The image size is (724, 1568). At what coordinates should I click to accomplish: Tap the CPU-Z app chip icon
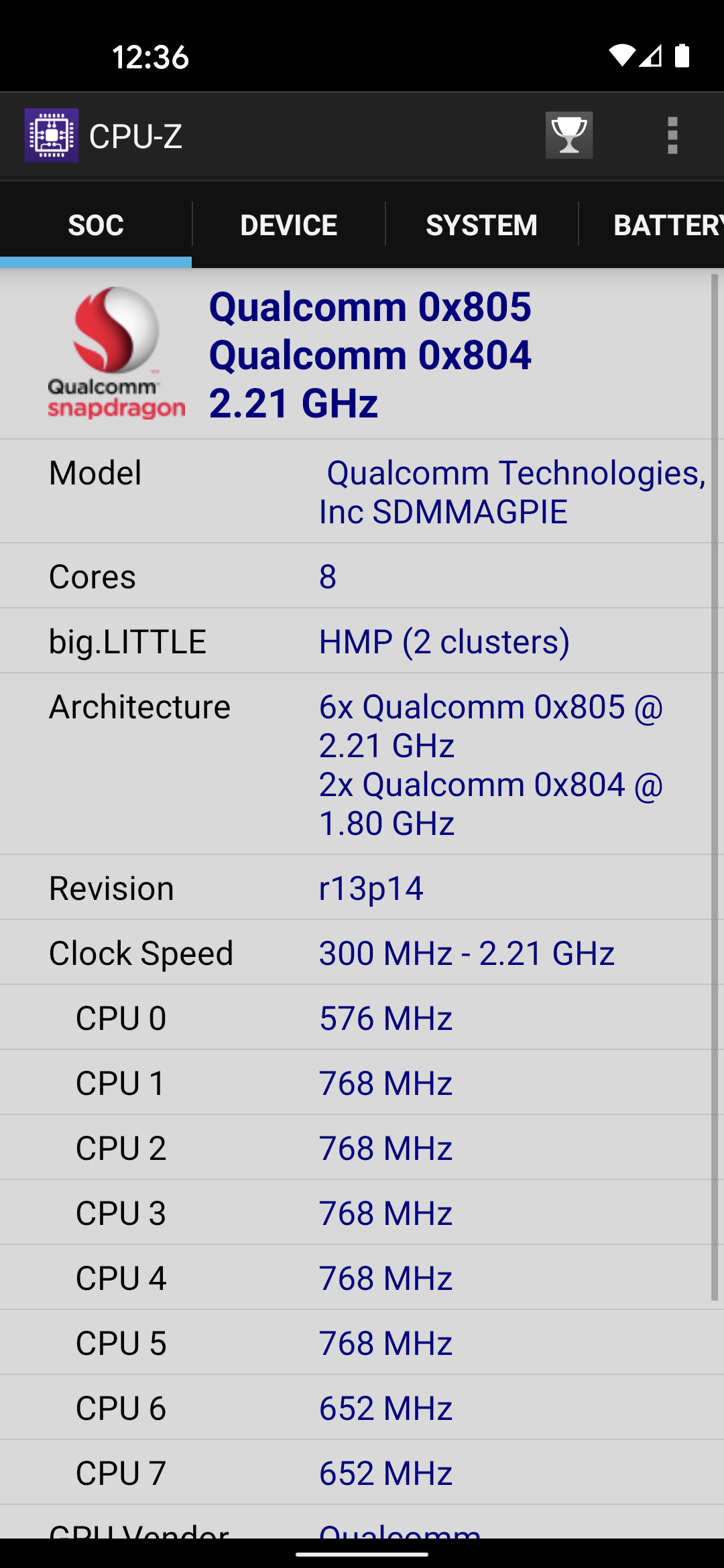pyautogui.click(x=52, y=135)
